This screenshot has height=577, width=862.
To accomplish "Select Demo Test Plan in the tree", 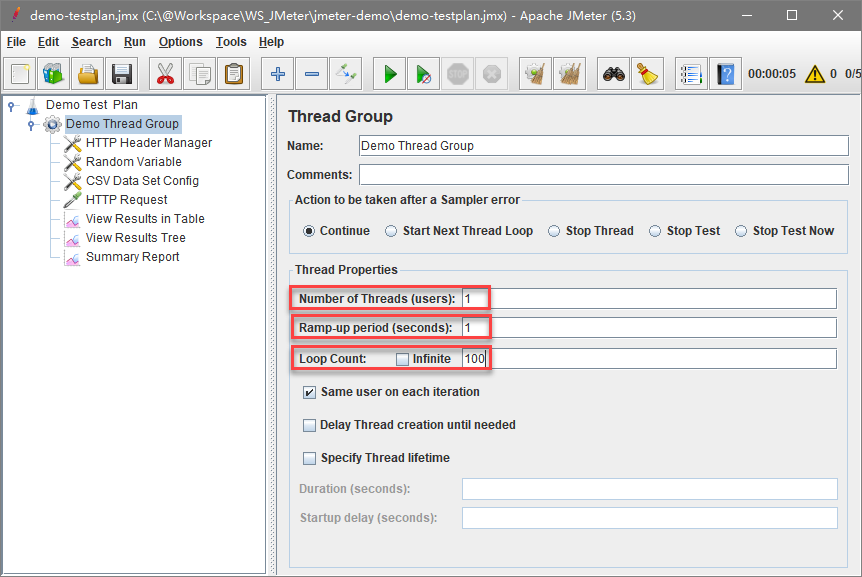I will pos(92,104).
